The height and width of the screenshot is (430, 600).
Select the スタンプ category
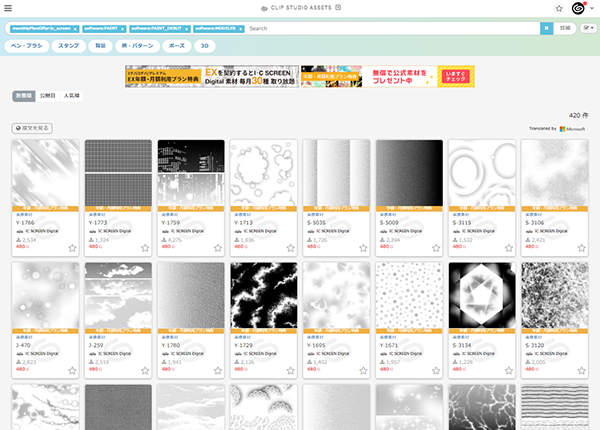click(68, 46)
